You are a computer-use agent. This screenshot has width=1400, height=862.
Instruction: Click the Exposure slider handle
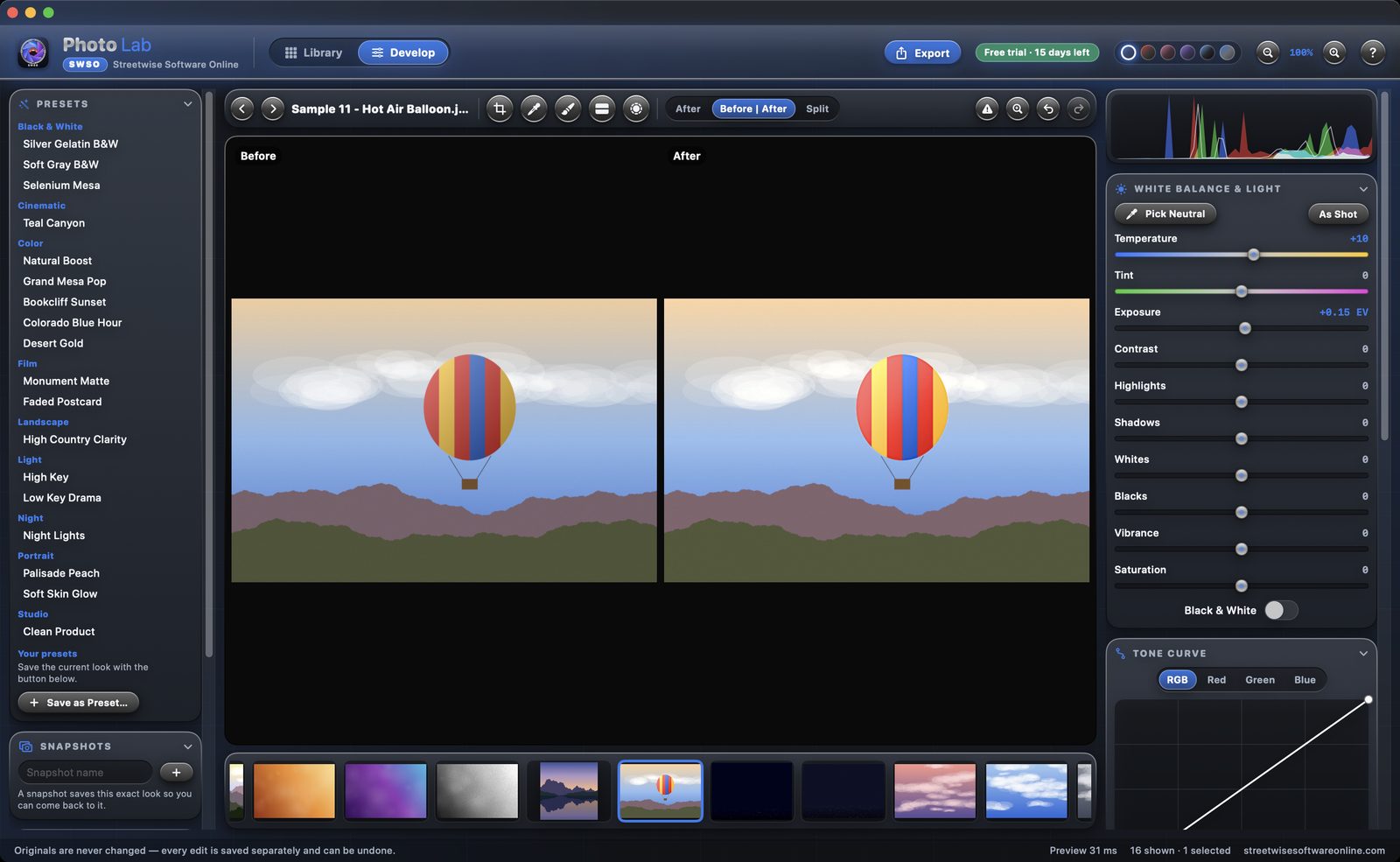coord(1245,328)
